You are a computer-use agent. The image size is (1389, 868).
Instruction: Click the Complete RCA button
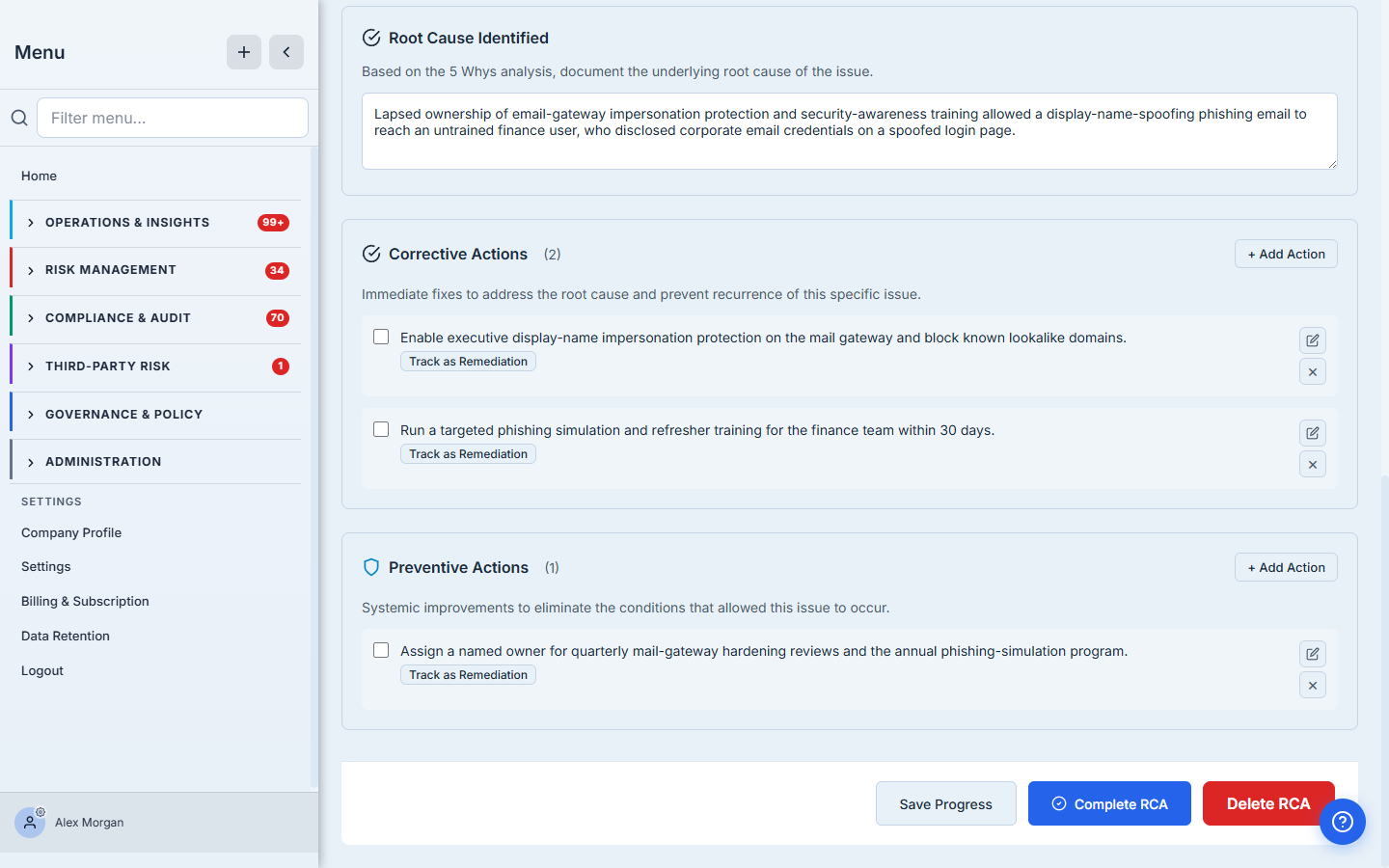pos(1109,803)
